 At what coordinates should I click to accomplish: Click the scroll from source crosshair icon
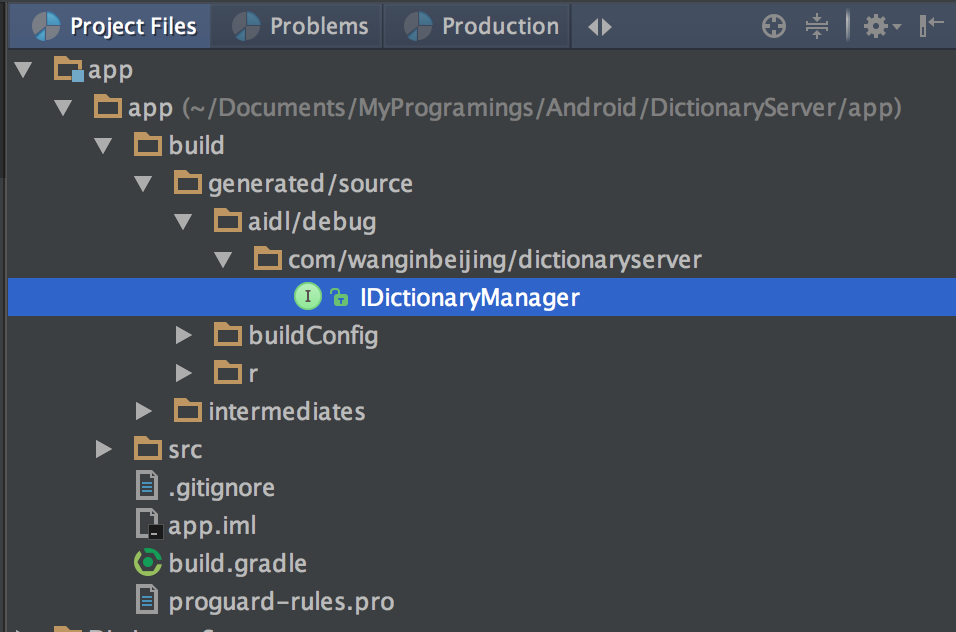click(774, 26)
